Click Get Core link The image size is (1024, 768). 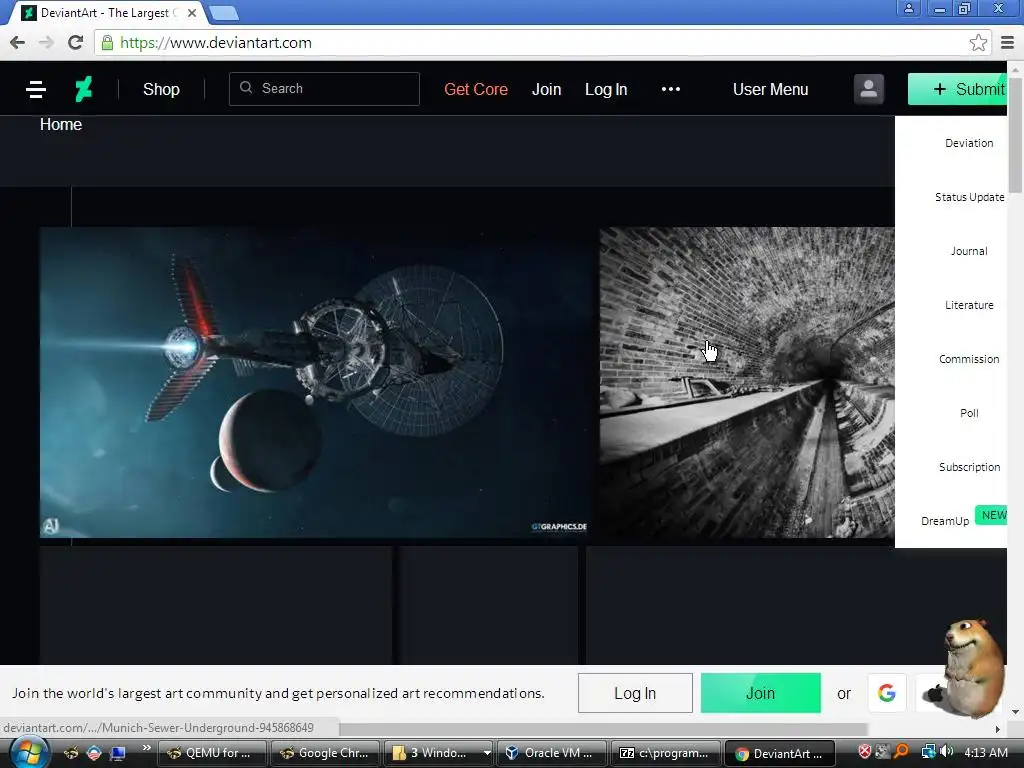pos(475,89)
